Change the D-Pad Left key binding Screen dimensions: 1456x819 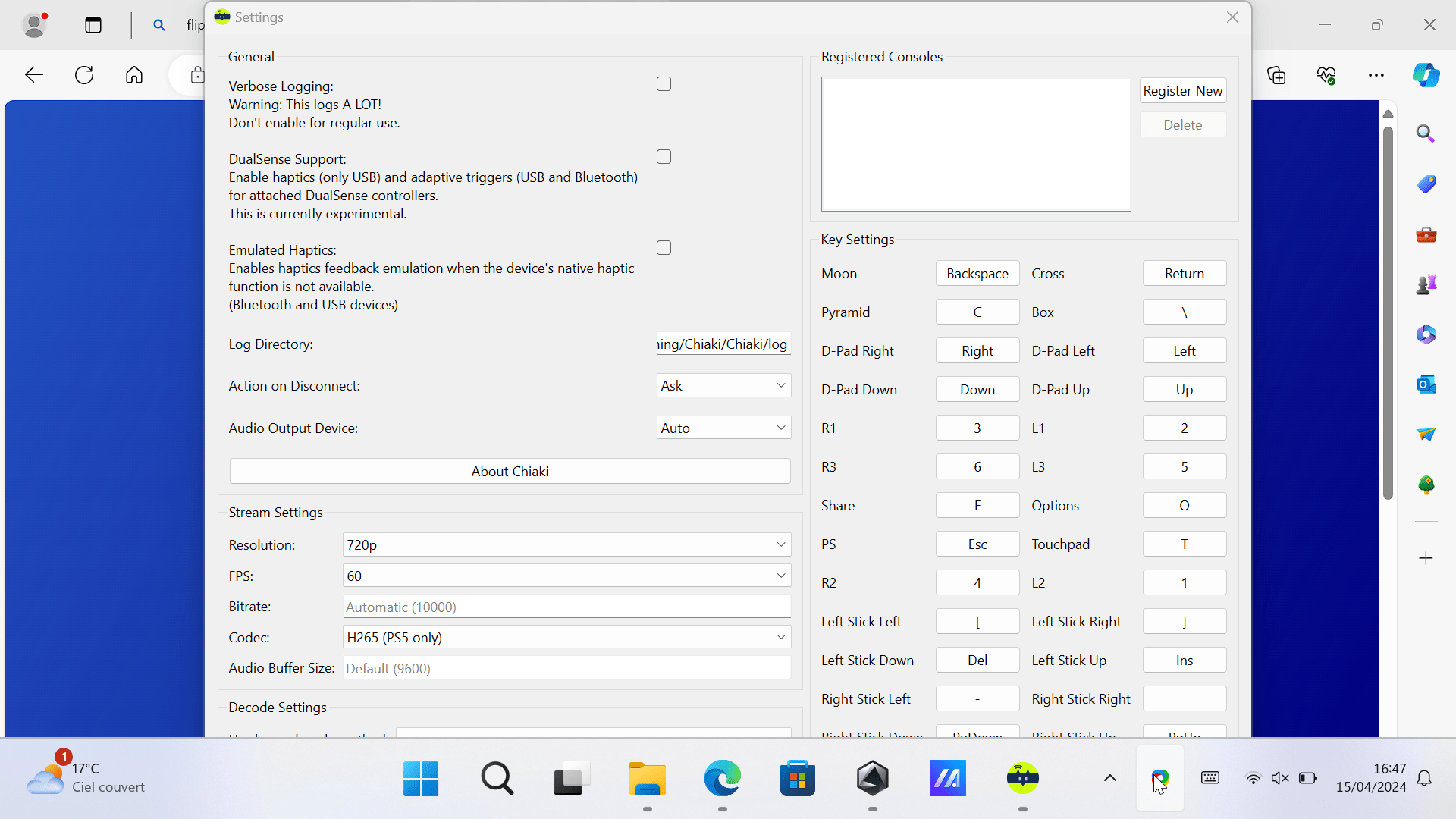click(x=1185, y=351)
